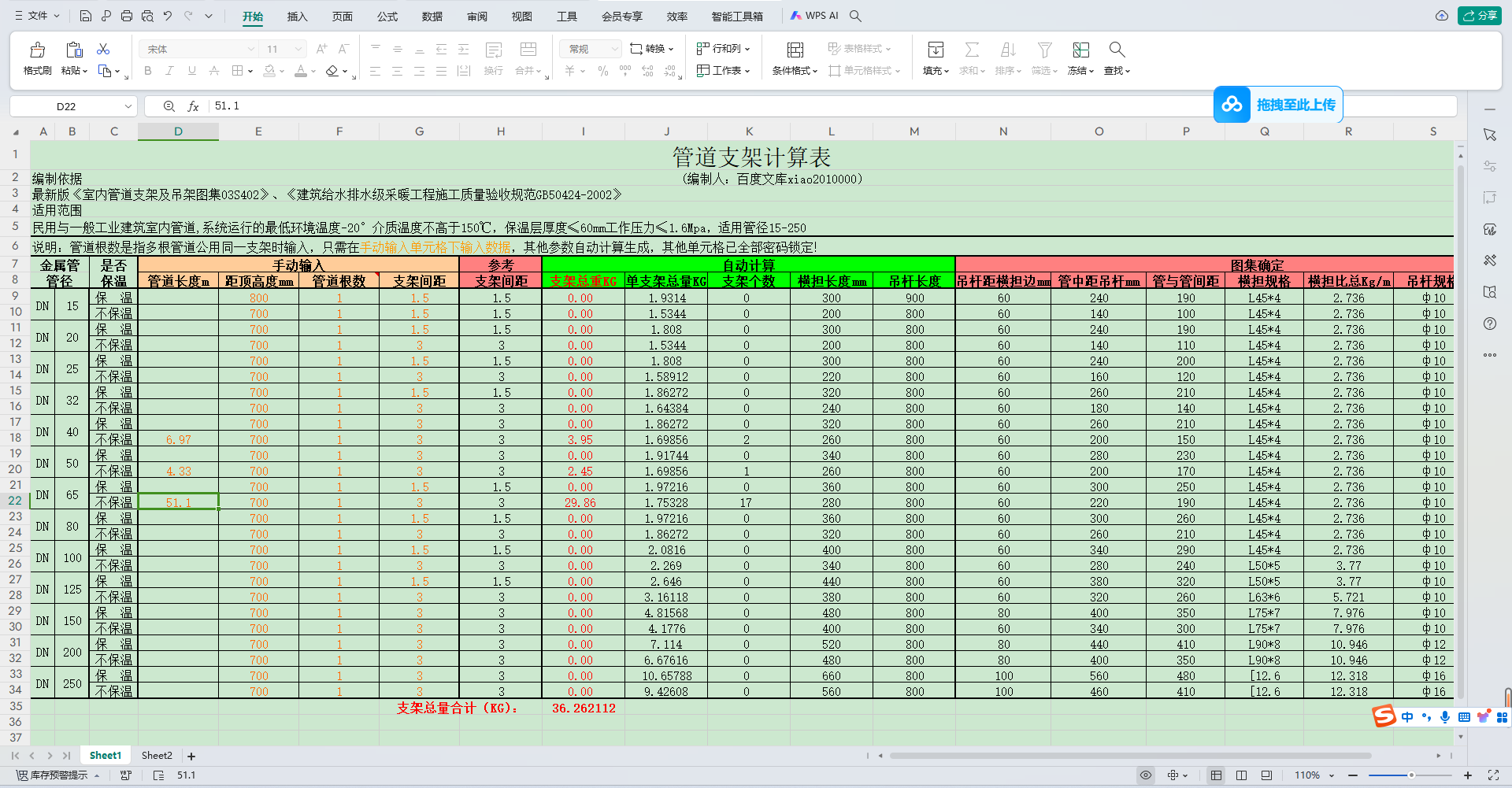Switch to Page Break Preview in status bar
Screen dimensions: 1512x788
(1267, 775)
